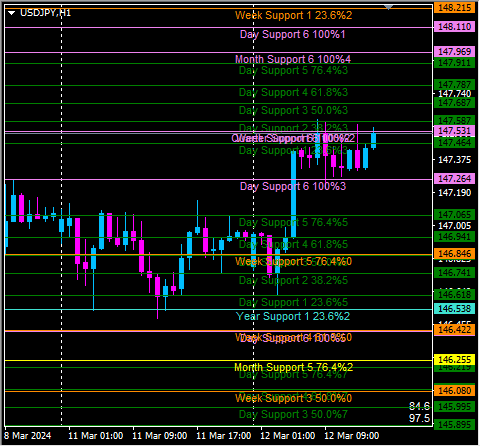Screen dimensions: 480x447
Task: Click the white 147.005 axis price
Action: point(455,226)
